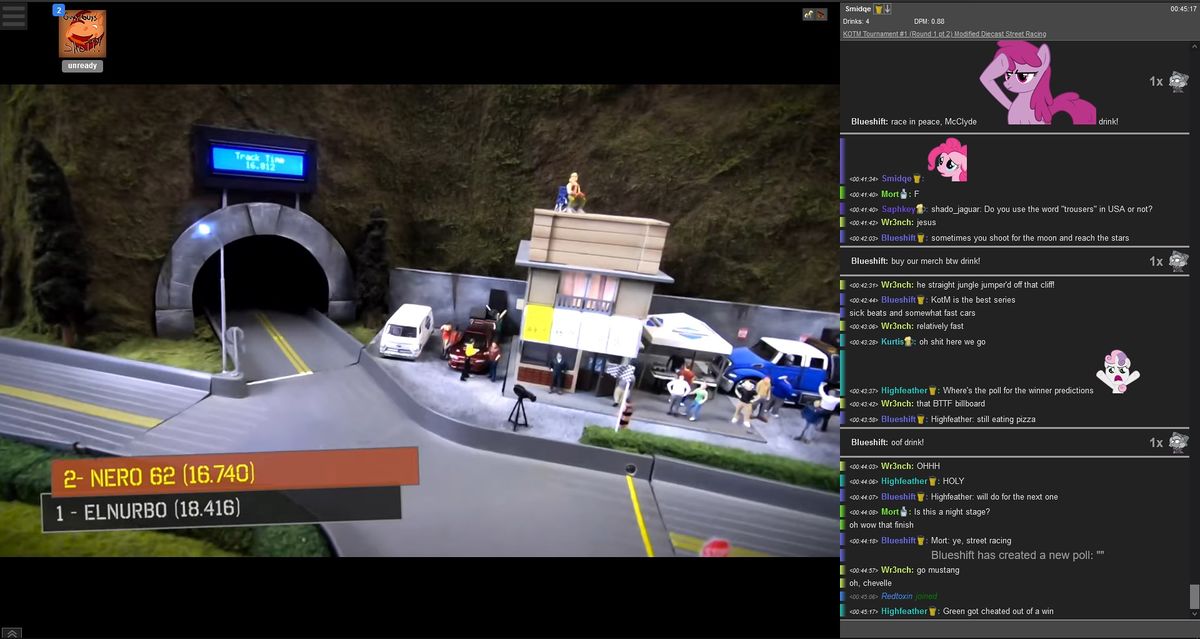This screenshot has height=639, width=1200.
Task: Click the pink Pinkie Pie emote in chat
Action: 946,159
